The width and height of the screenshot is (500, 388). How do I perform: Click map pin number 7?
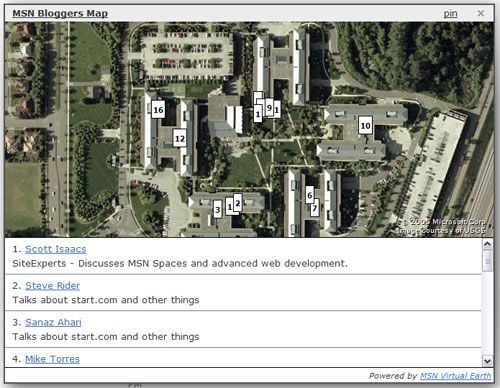[315, 208]
